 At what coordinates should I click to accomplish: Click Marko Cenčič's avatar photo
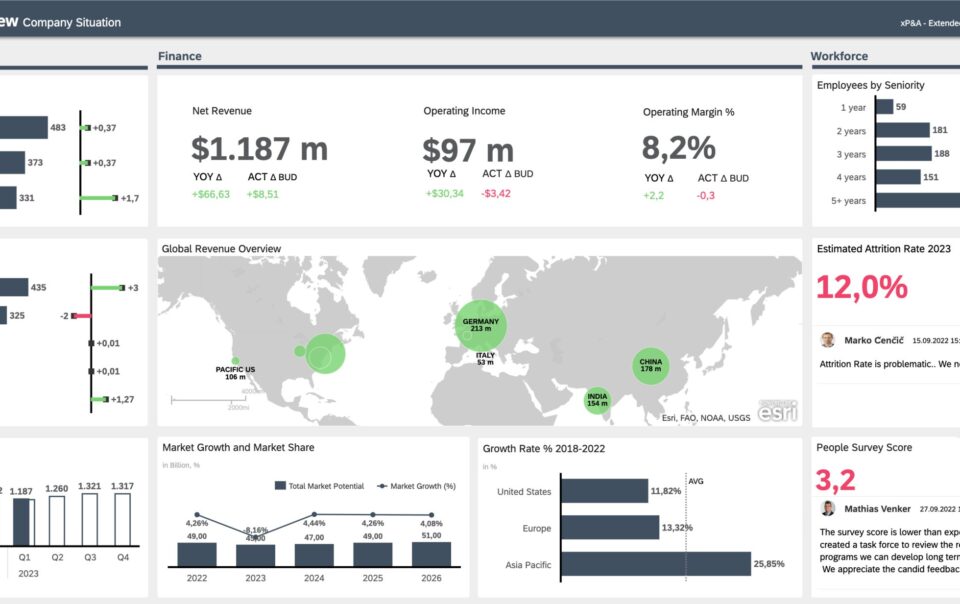pyautogui.click(x=827, y=340)
